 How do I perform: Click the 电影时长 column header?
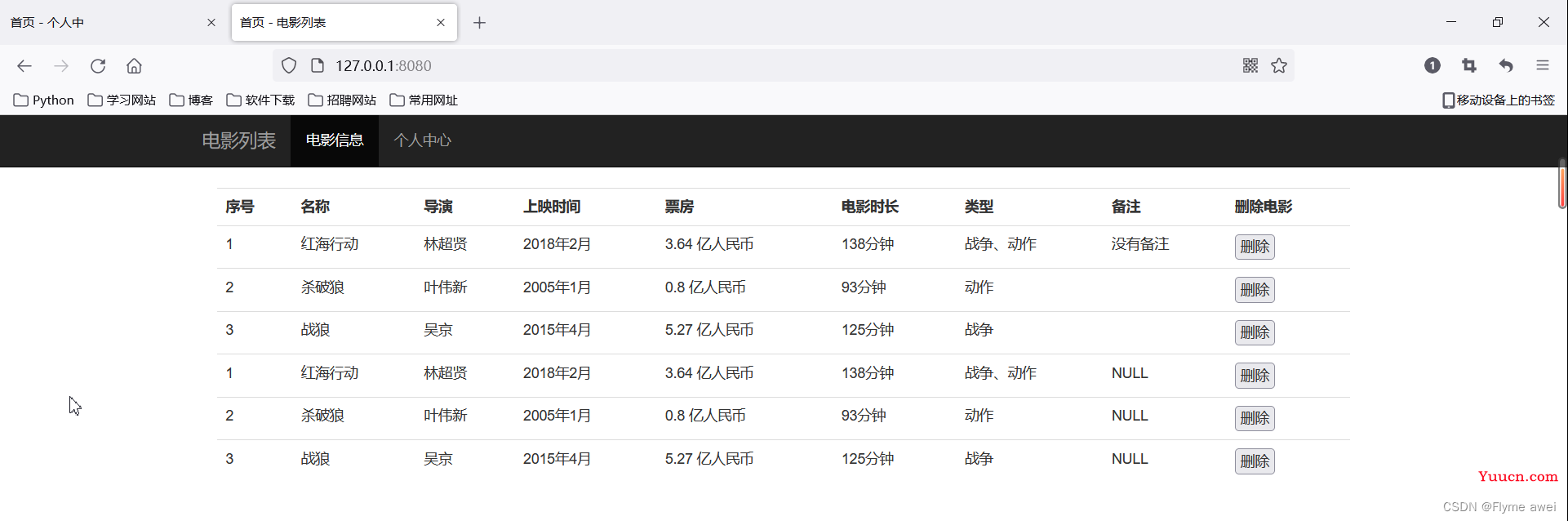pyautogui.click(x=870, y=207)
